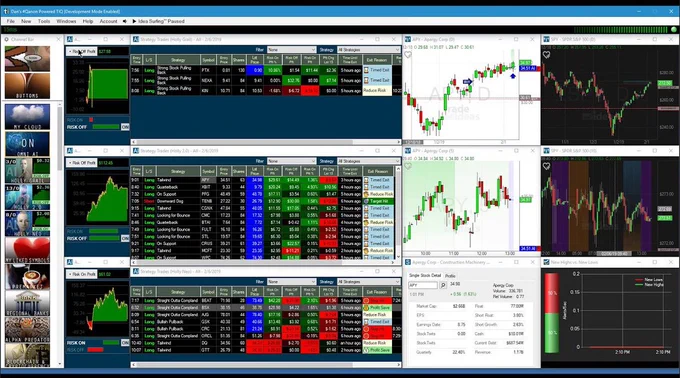This screenshot has width=680, height=378.
Task: Click the AI icon of Holly Grail trades window
Action: pyautogui.click(x=135, y=39)
